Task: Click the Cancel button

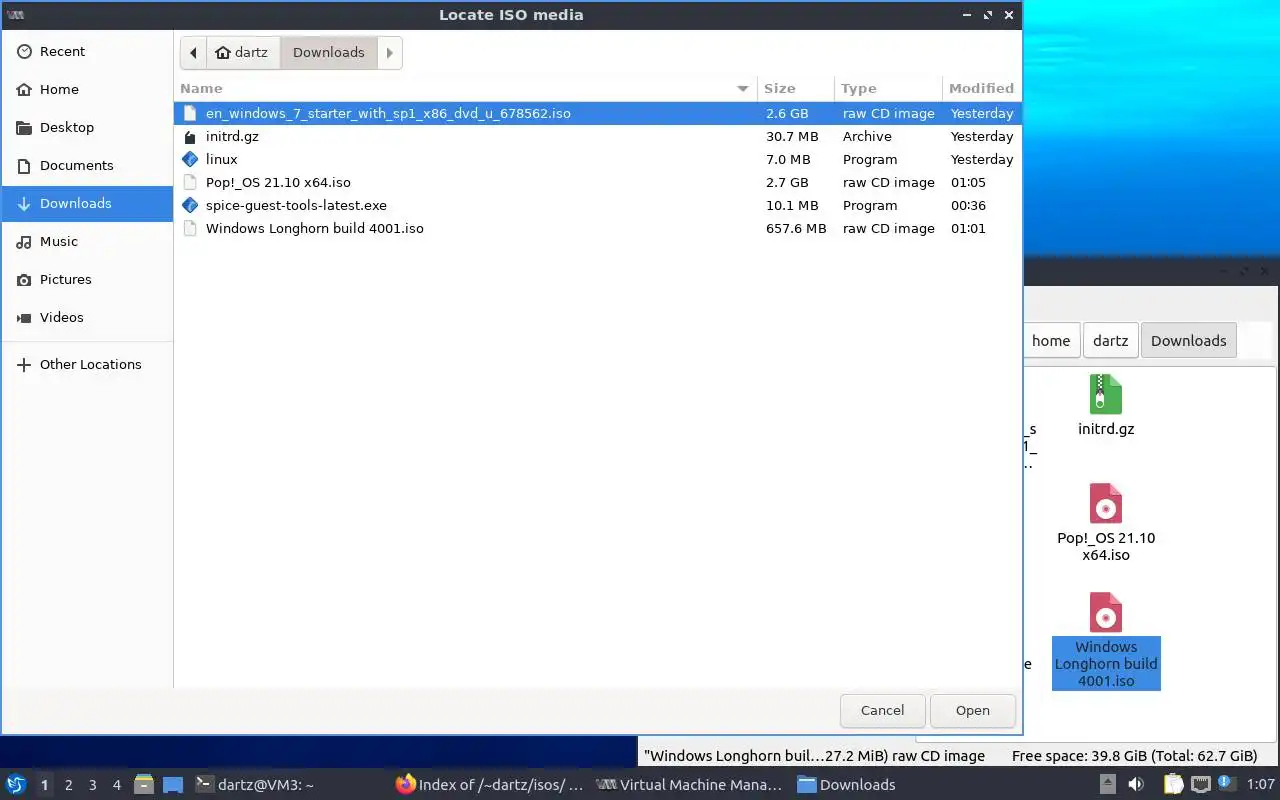Action: (x=882, y=710)
